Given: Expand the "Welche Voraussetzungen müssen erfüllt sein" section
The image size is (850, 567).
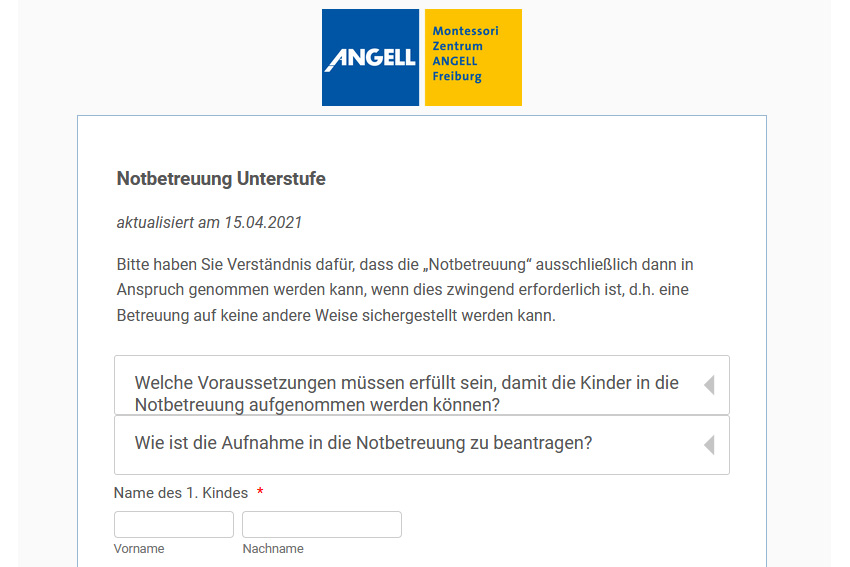Looking at the screenshot, I should click(x=422, y=385).
